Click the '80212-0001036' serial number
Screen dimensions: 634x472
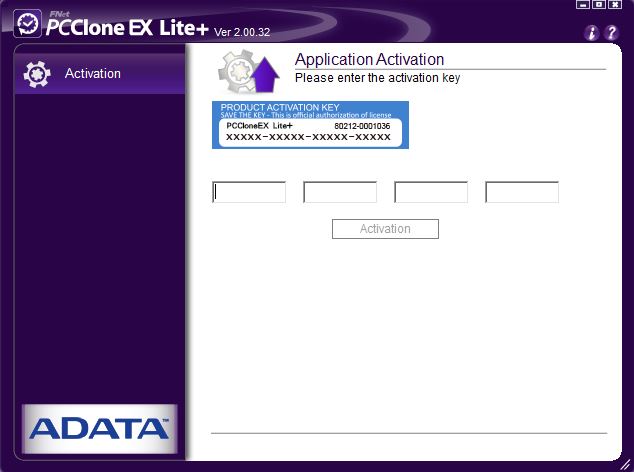362,126
